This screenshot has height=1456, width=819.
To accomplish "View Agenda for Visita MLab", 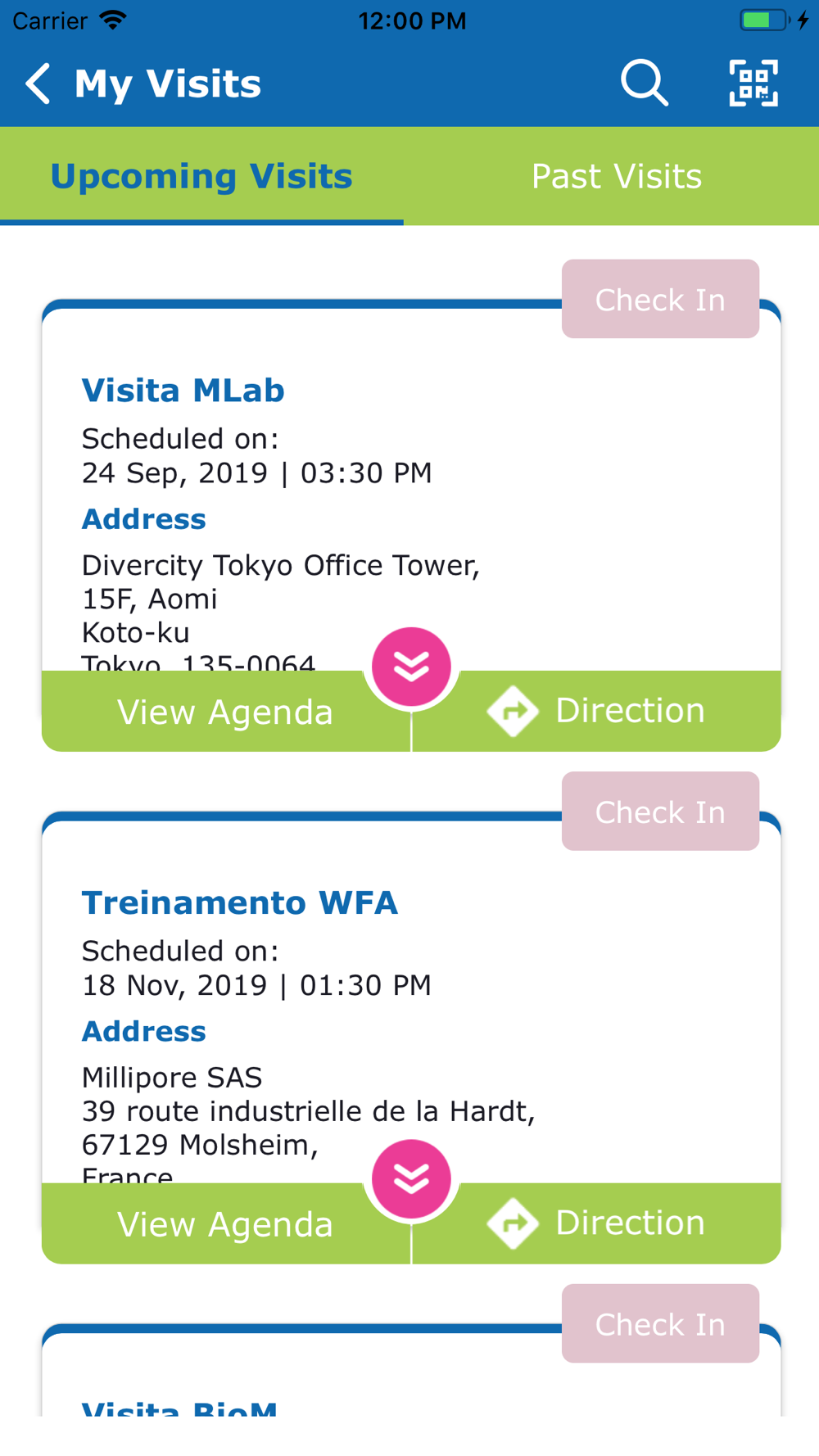I will click(x=225, y=712).
